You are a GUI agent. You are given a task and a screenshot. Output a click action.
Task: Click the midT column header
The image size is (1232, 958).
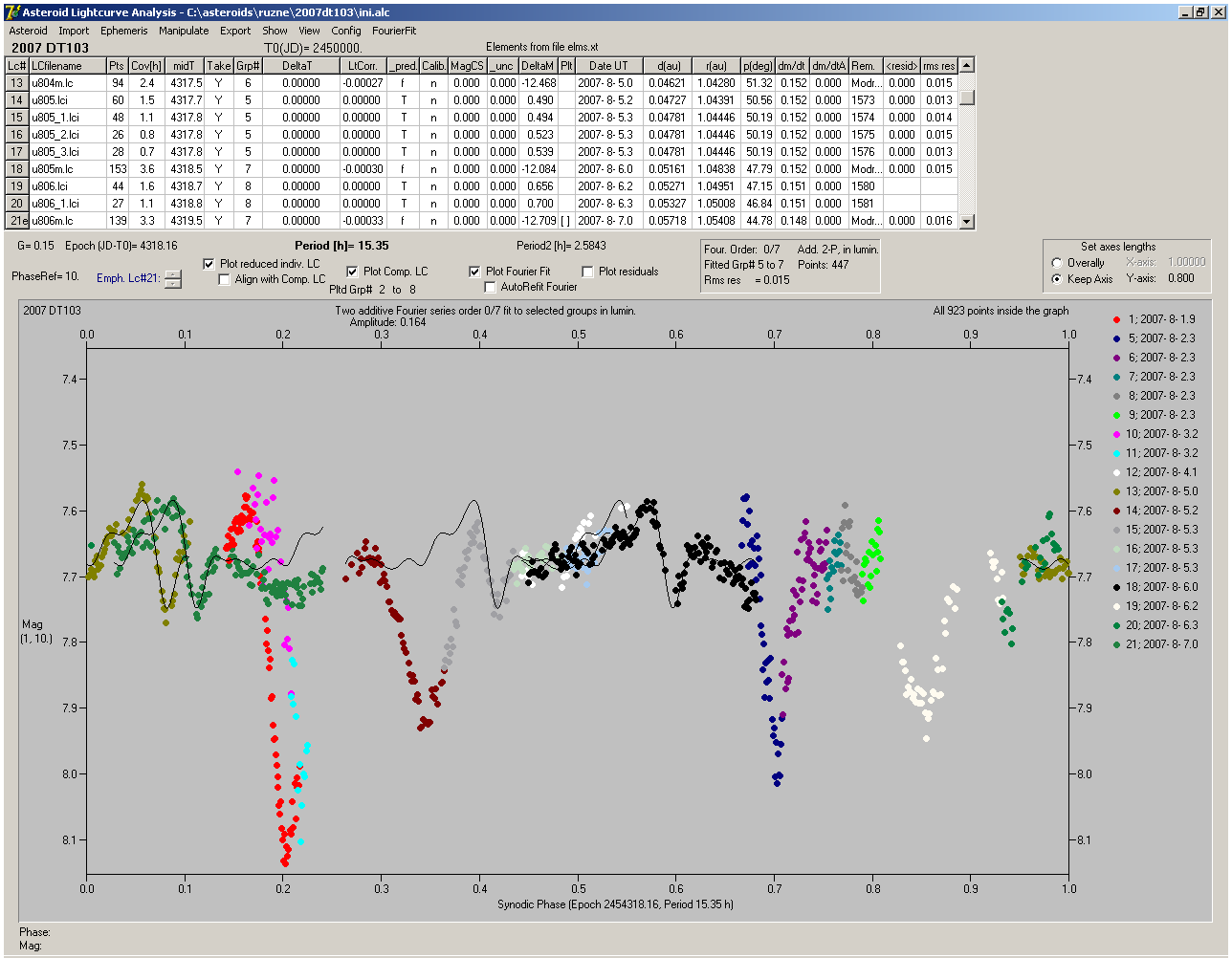185,66
